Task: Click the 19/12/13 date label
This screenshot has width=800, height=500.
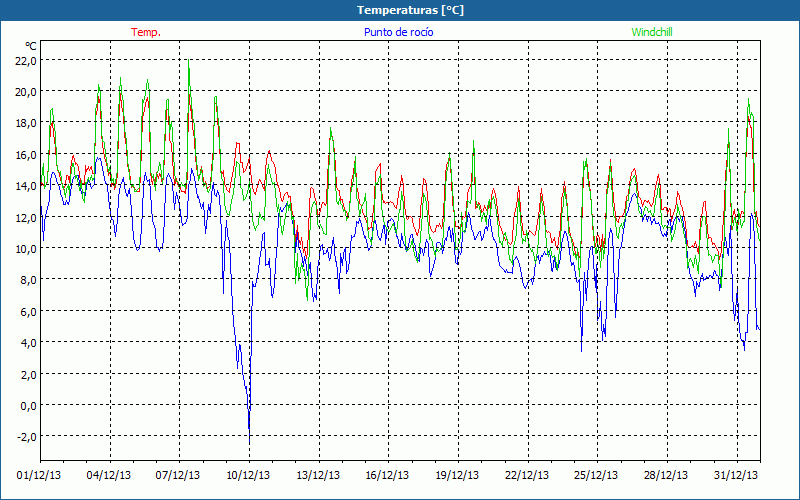Action: (457, 476)
